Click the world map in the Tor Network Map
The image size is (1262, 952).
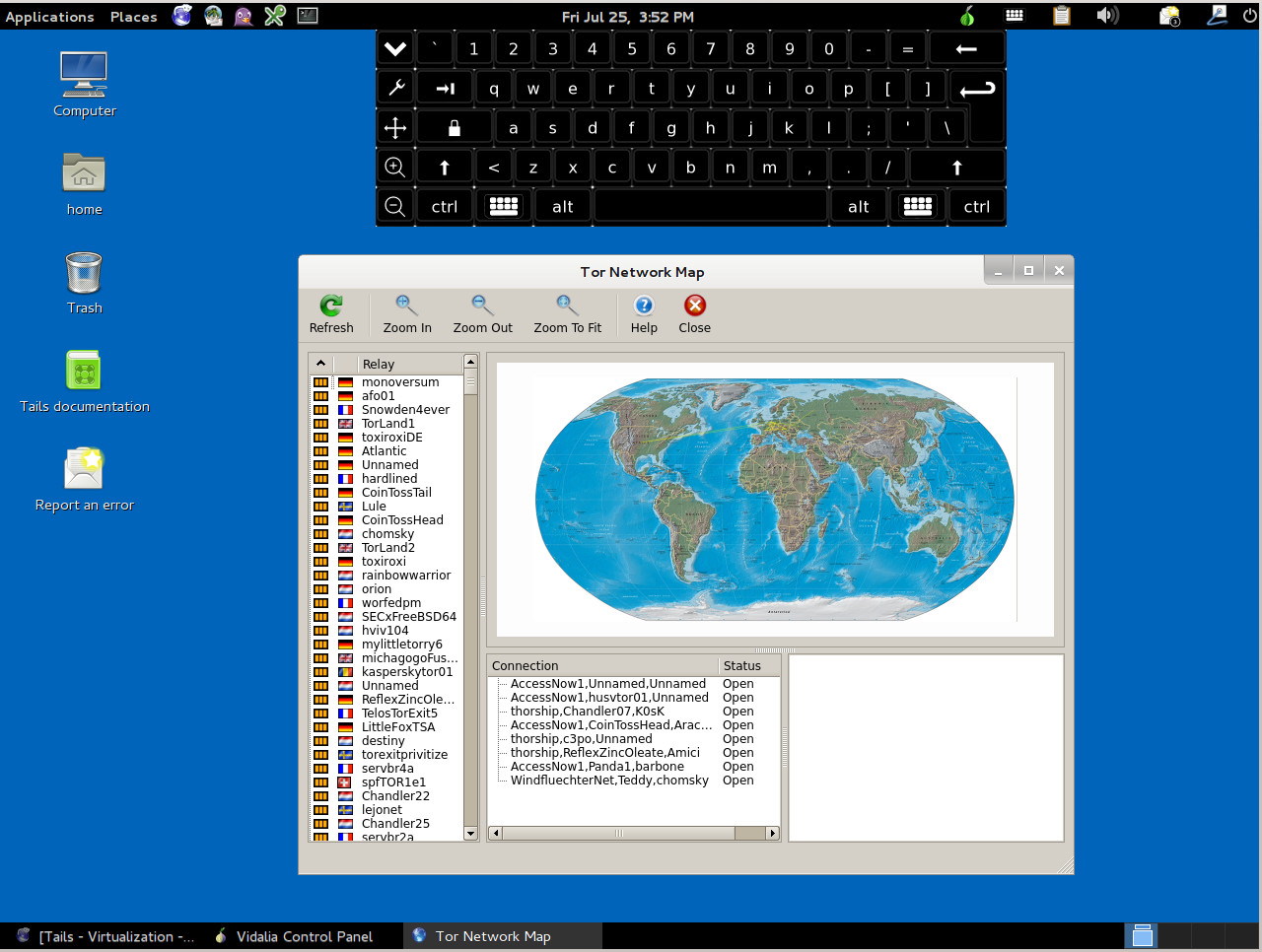click(774, 499)
